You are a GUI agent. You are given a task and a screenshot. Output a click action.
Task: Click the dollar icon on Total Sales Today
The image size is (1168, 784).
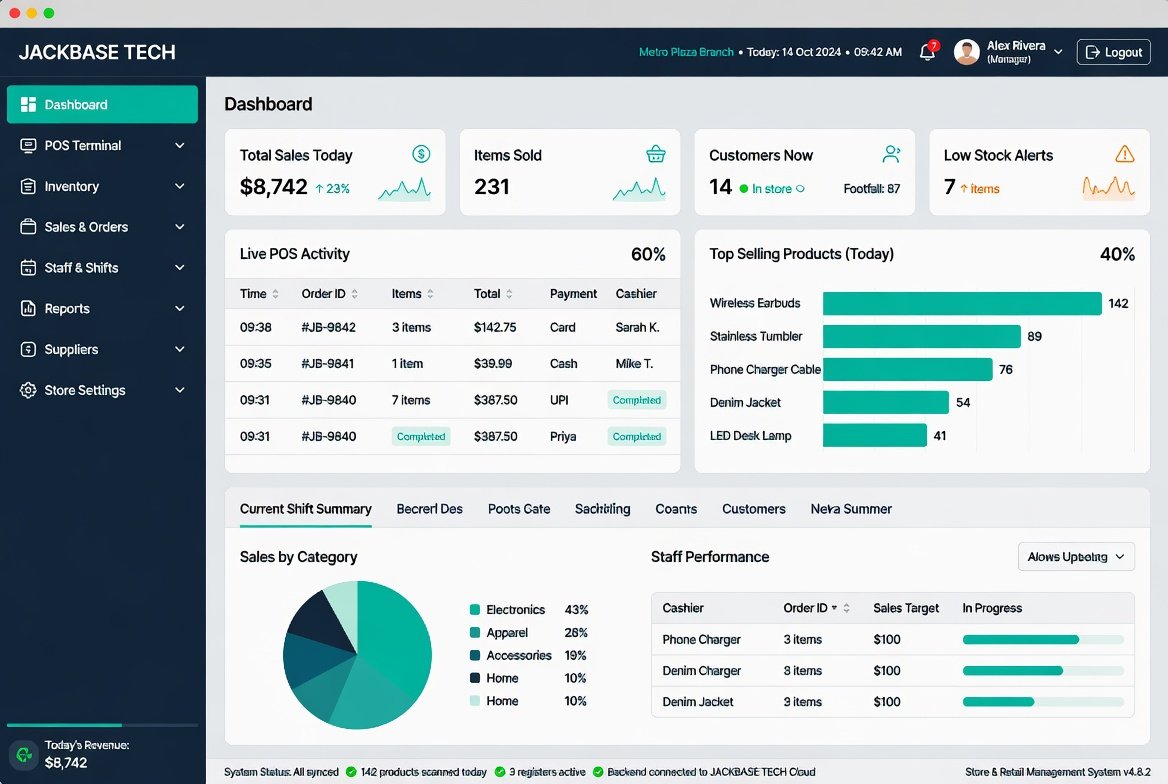point(421,154)
